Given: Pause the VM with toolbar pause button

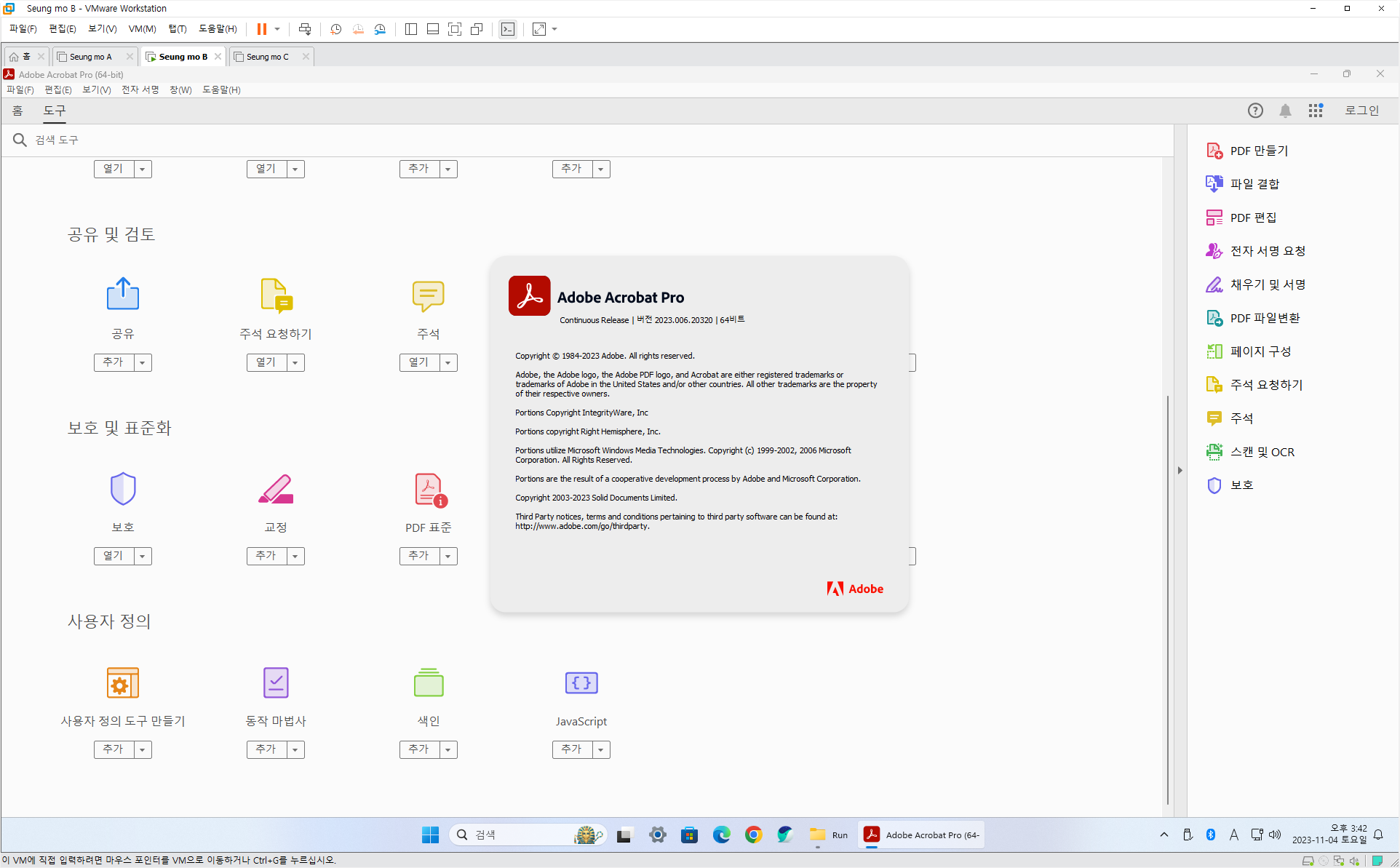Looking at the screenshot, I should [x=261, y=29].
